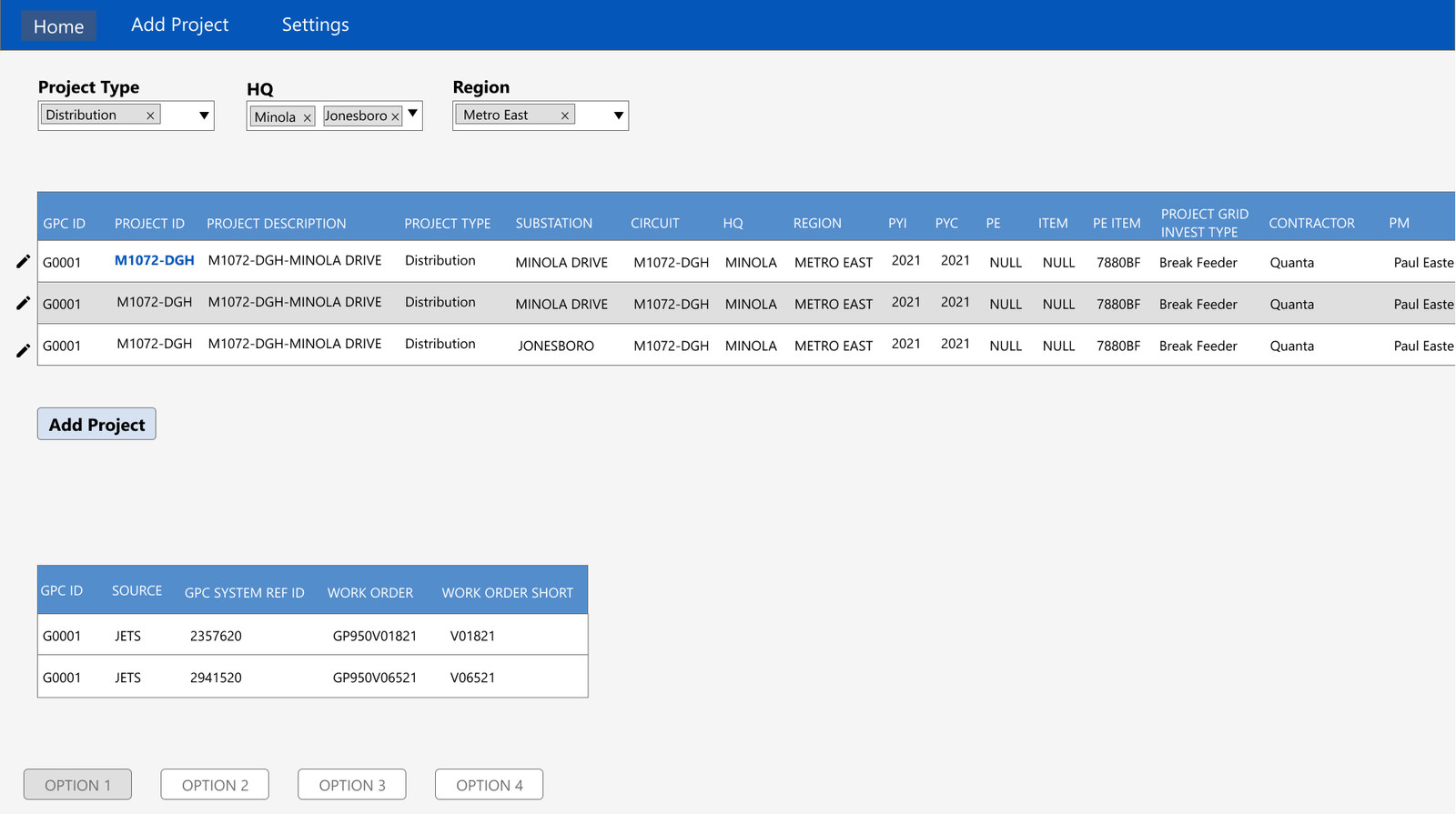Select OPTION 3 button
The image size is (1456, 814).
(352, 785)
